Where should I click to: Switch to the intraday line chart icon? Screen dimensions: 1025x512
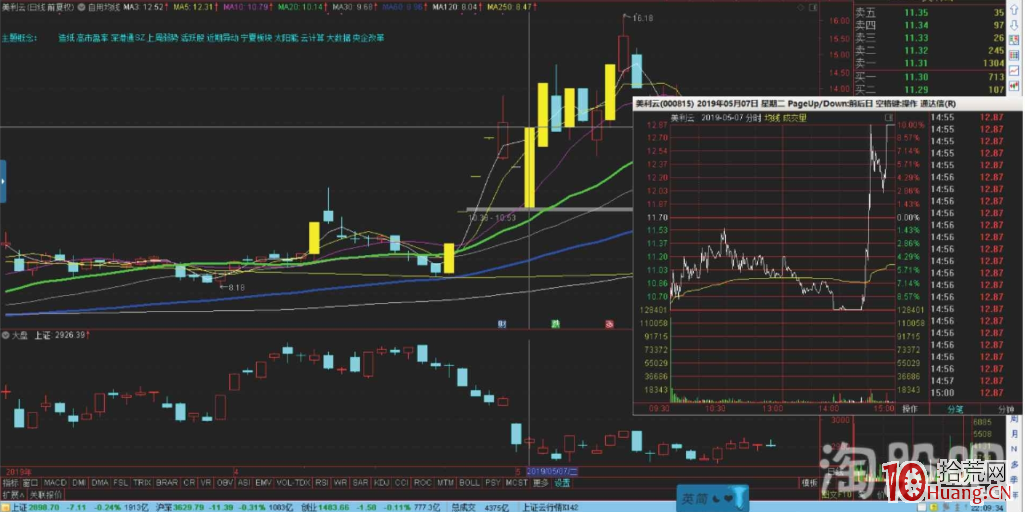click(x=1014, y=70)
